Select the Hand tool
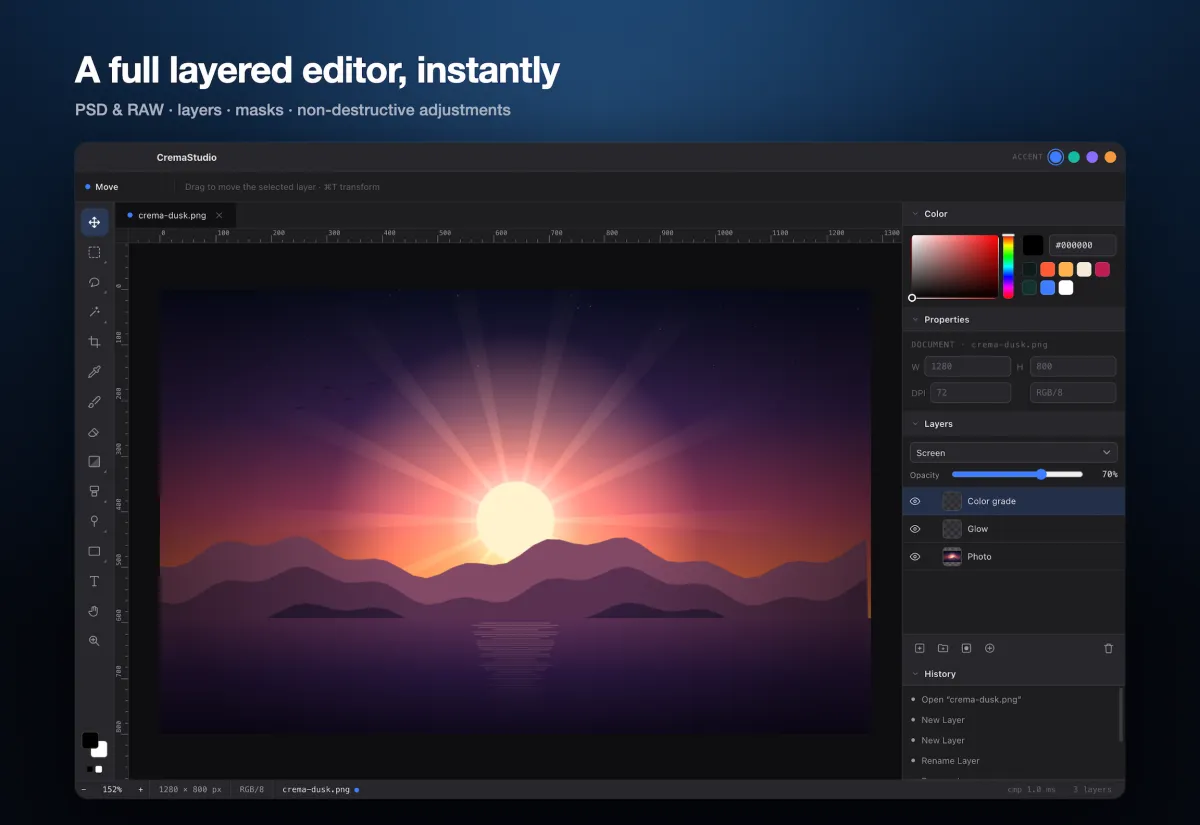The image size is (1200, 825). (94, 611)
